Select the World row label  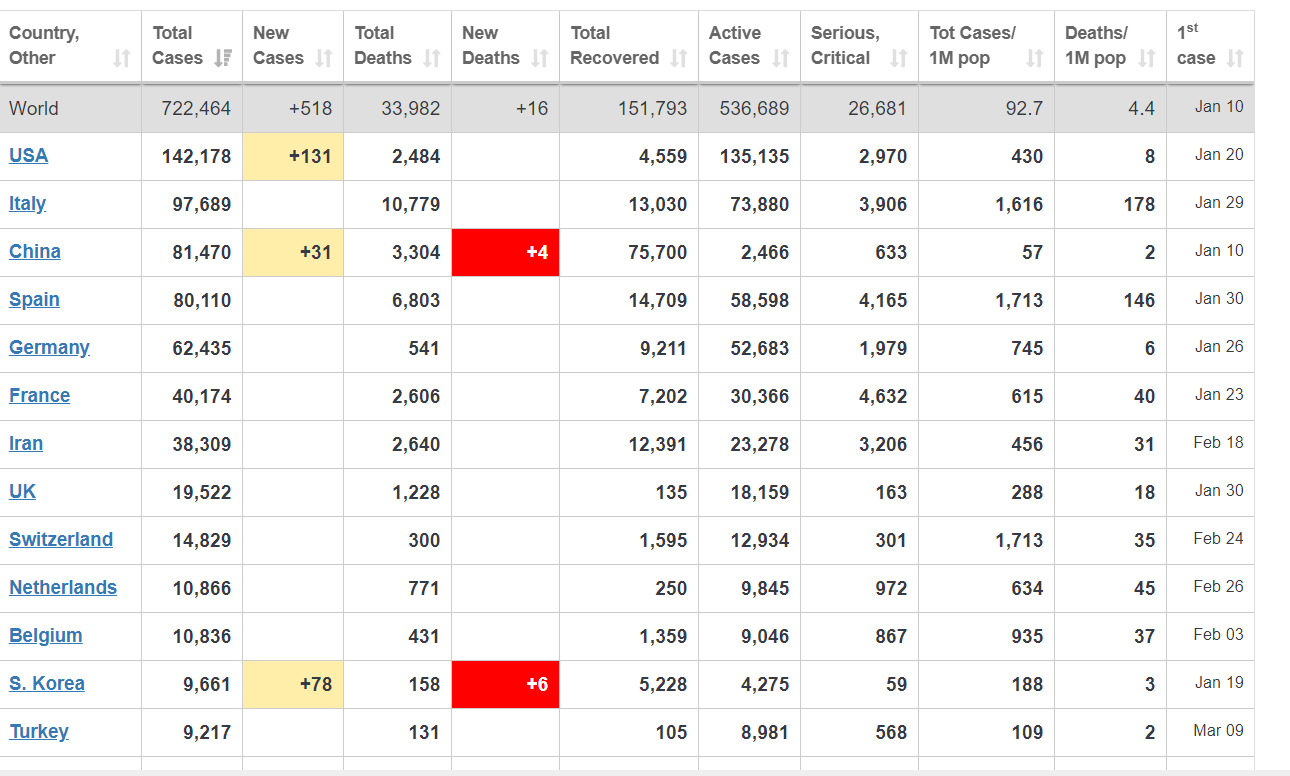pos(34,108)
